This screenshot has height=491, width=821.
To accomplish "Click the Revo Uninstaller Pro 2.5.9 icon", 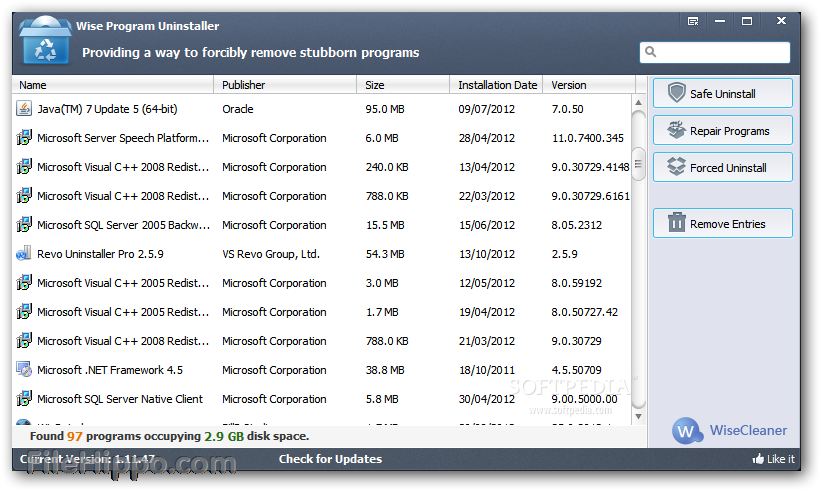I will point(24,254).
